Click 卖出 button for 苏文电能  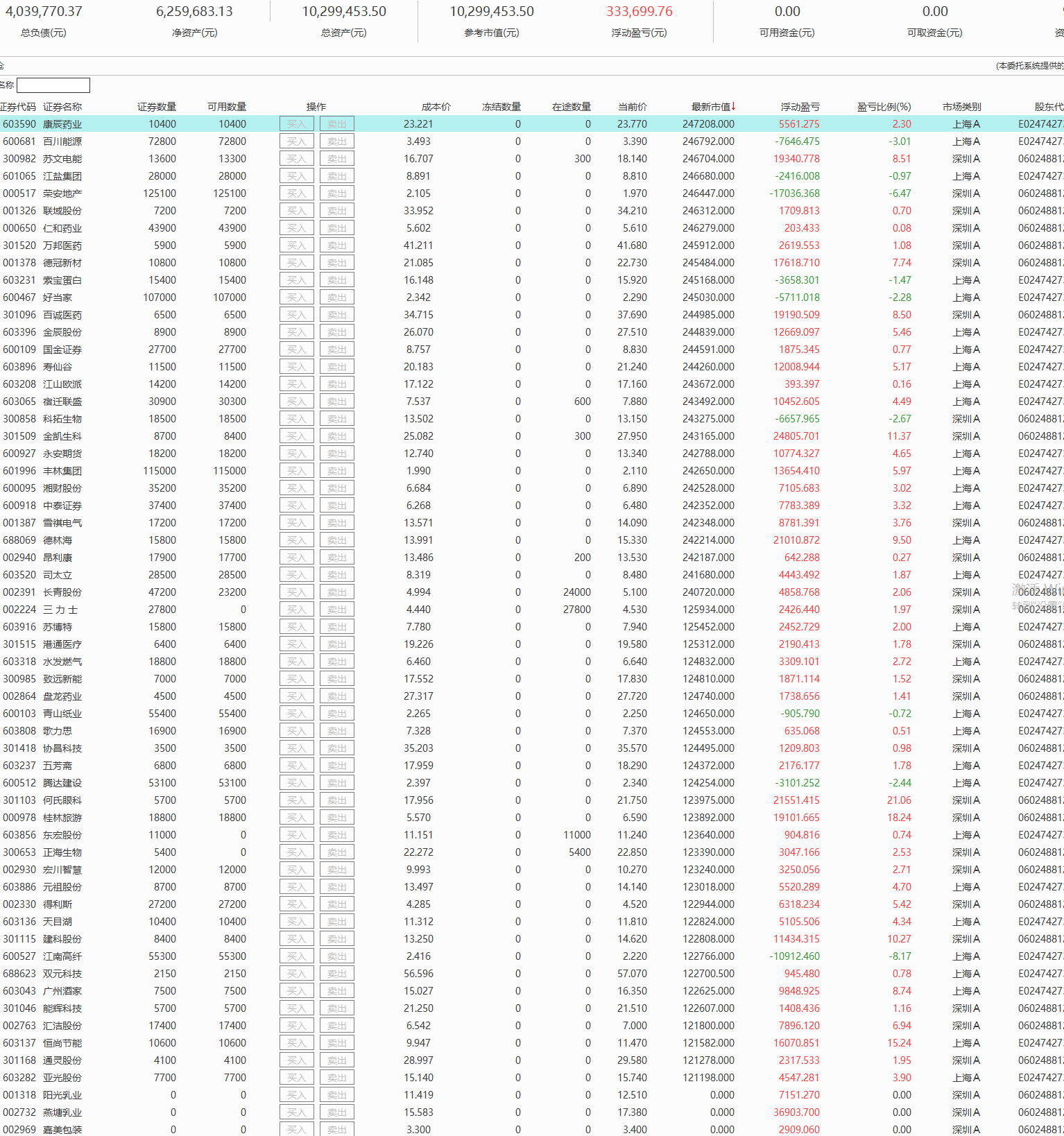tap(337, 159)
